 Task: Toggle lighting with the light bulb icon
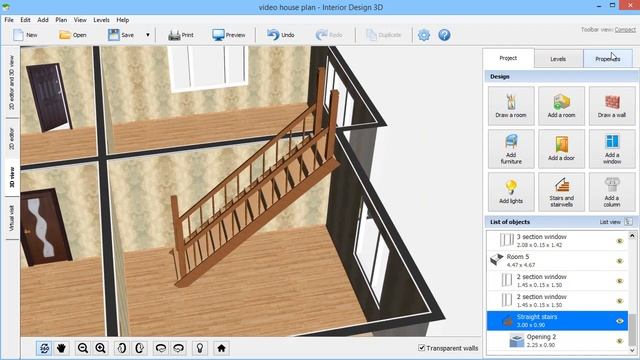pos(200,348)
